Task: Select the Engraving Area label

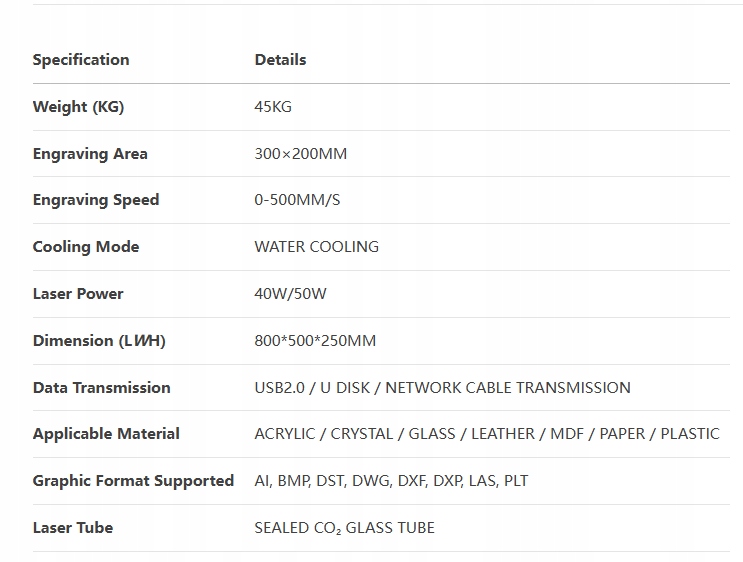Action: [90, 154]
